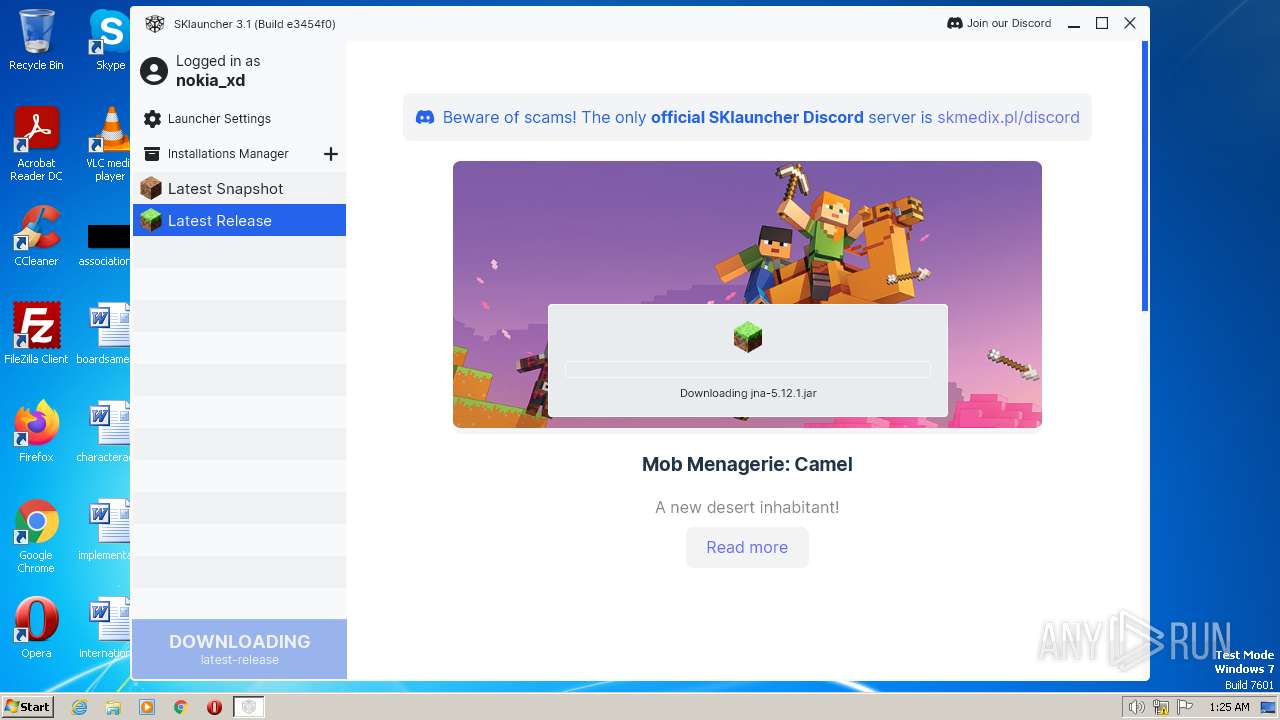Screen dimensions: 1280x720
Task: Add new installation with plus icon
Action: pos(331,154)
